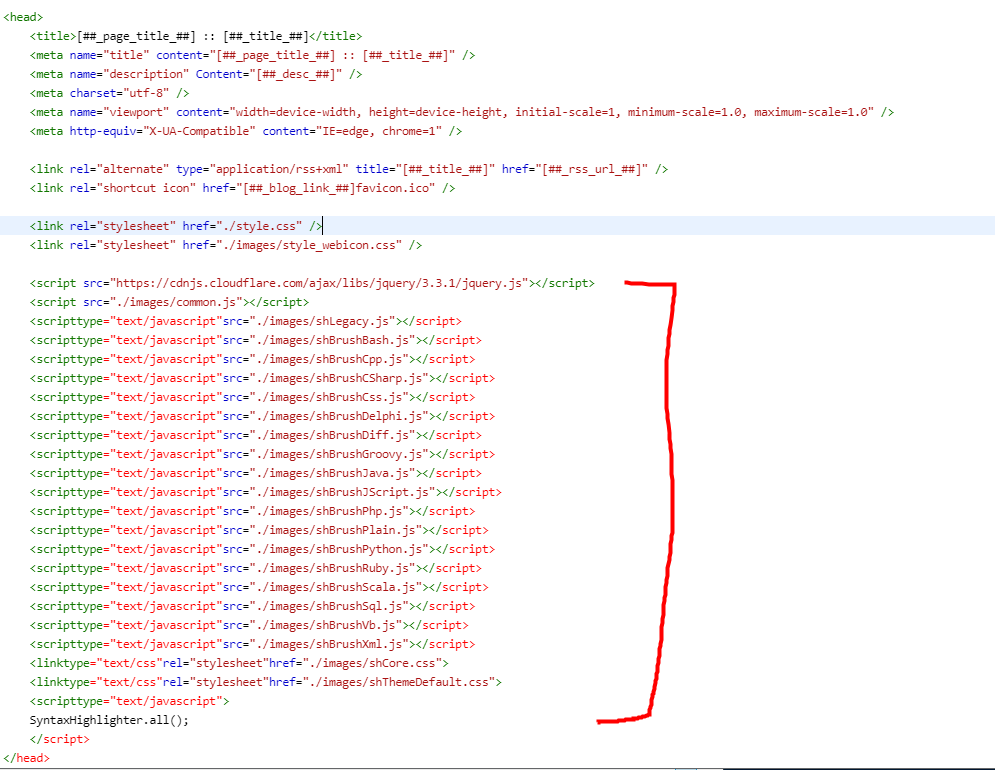Click the link rel="shortcut icon" favicon line

(242, 189)
